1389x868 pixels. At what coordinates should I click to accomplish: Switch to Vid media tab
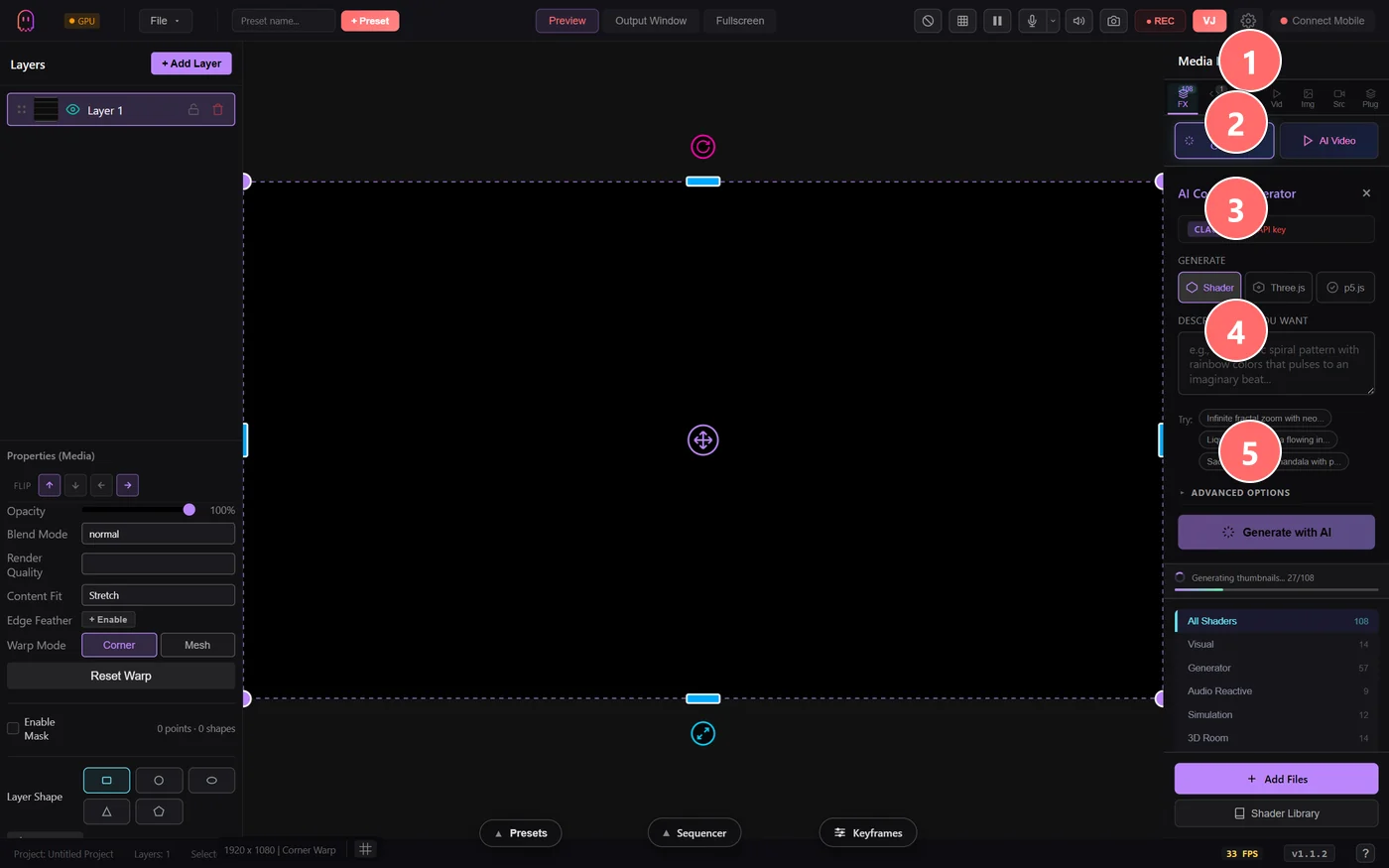pos(1277,98)
